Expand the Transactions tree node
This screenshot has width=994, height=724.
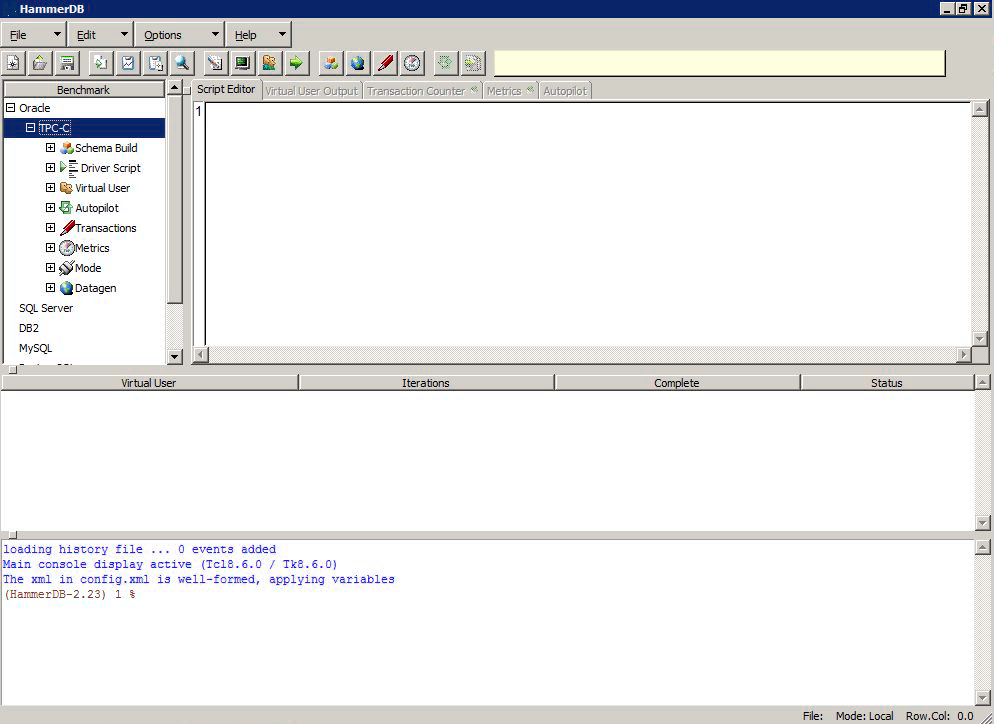point(50,228)
